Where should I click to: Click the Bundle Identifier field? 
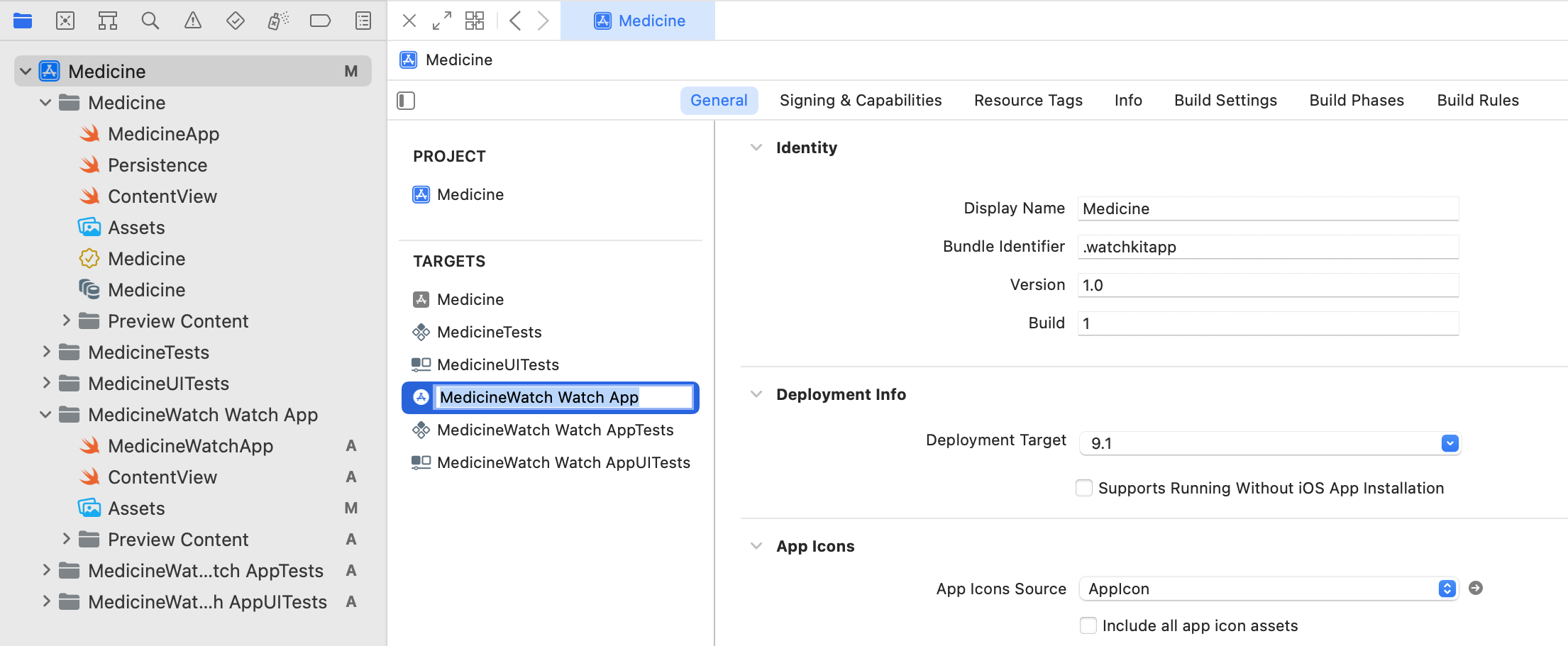pyautogui.click(x=1267, y=247)
